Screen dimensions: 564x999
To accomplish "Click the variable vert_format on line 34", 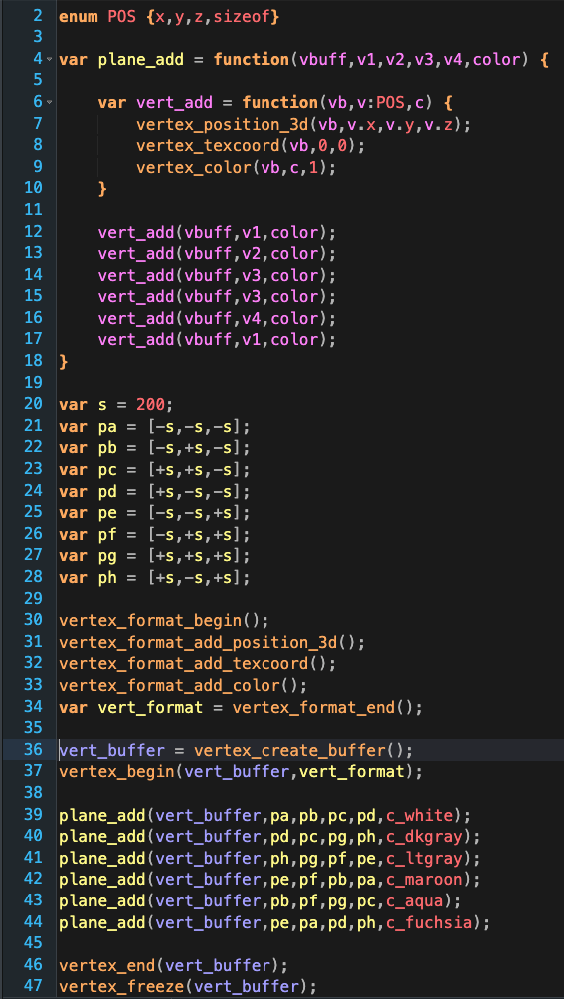I will pyautogui.click(x=150, y=707).
